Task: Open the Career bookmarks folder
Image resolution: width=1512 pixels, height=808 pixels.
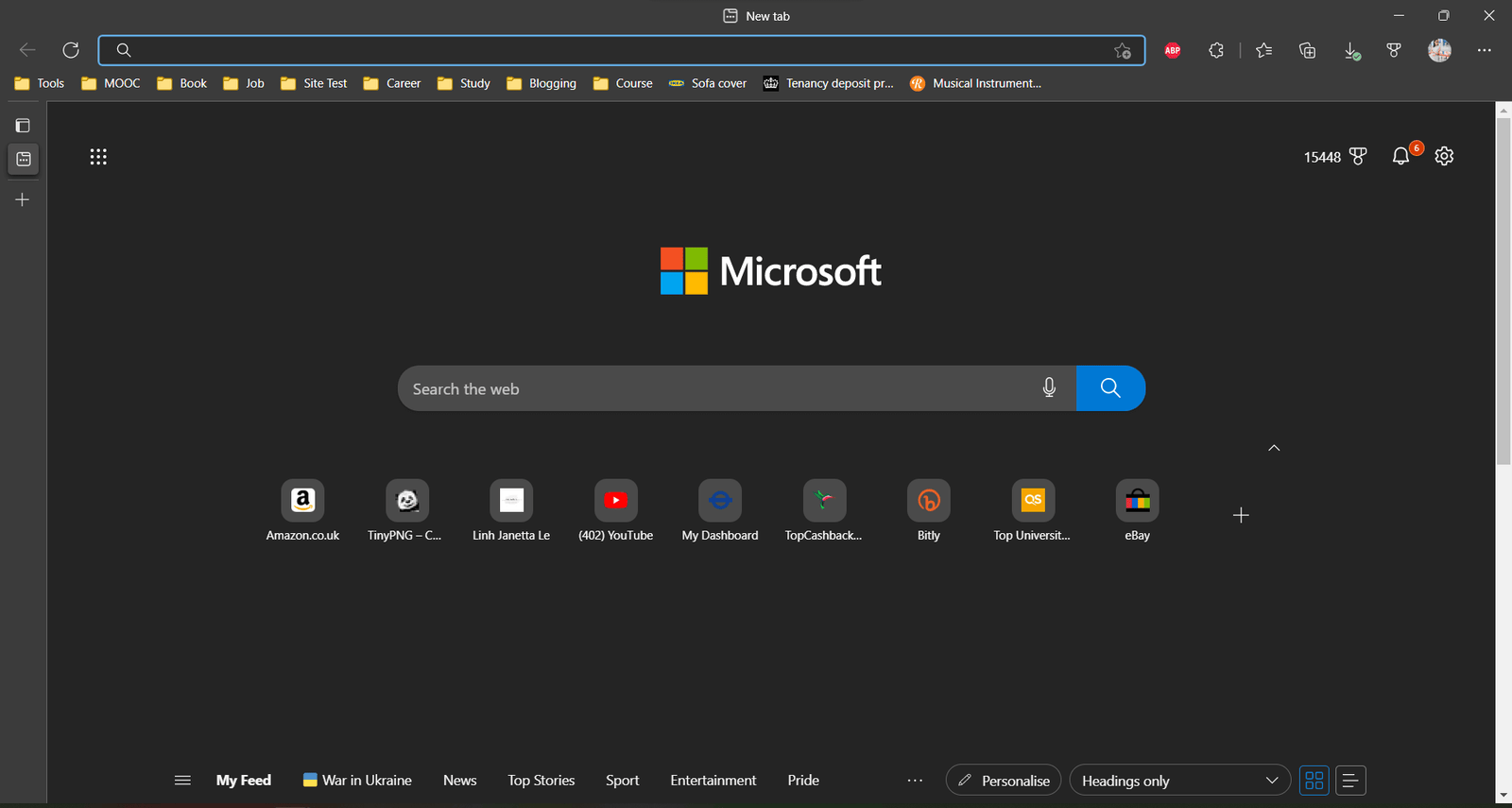Action: pyautogui.click(x=392, y=83)
